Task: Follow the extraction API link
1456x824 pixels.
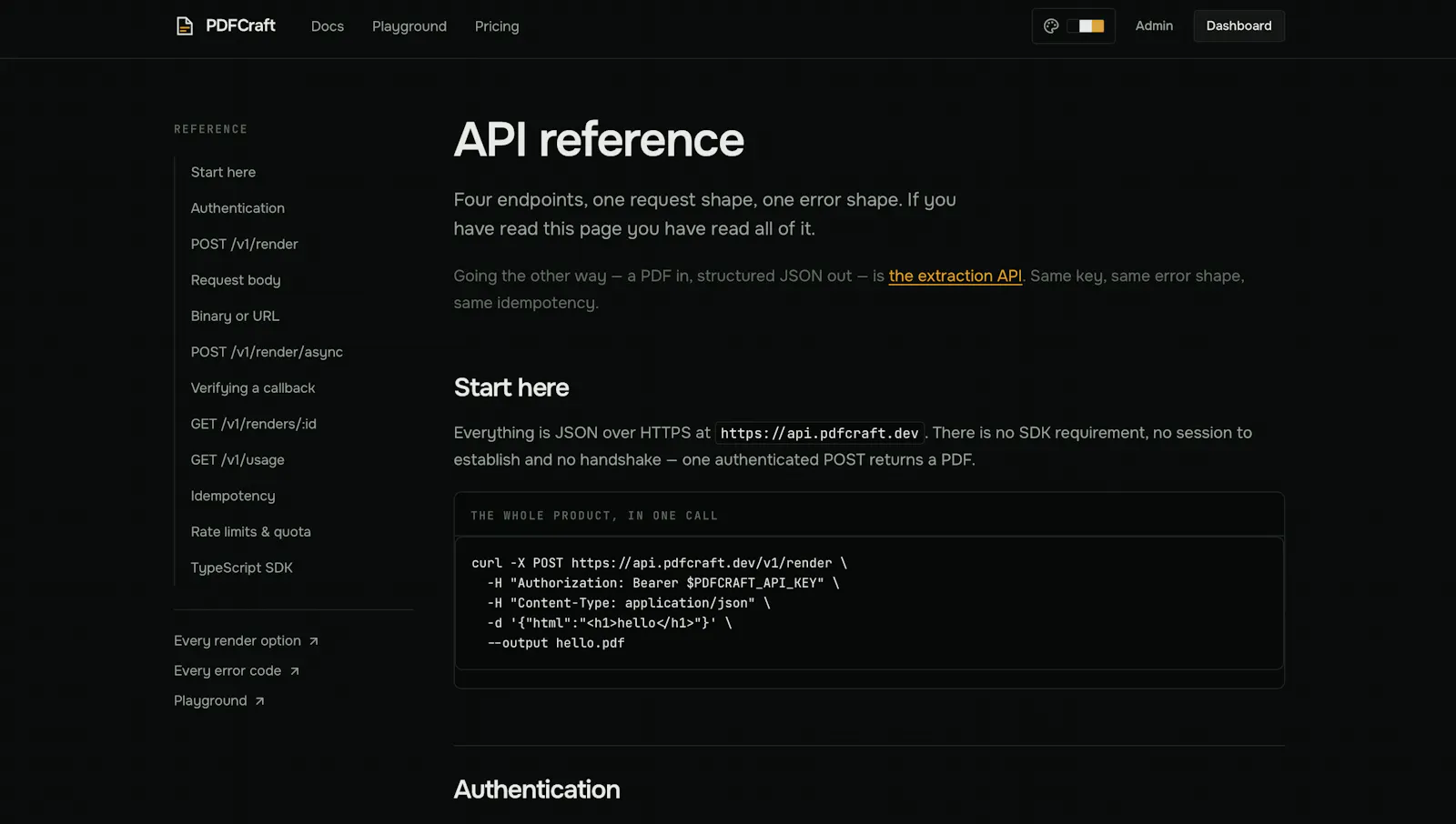Action: coord(955,276)
